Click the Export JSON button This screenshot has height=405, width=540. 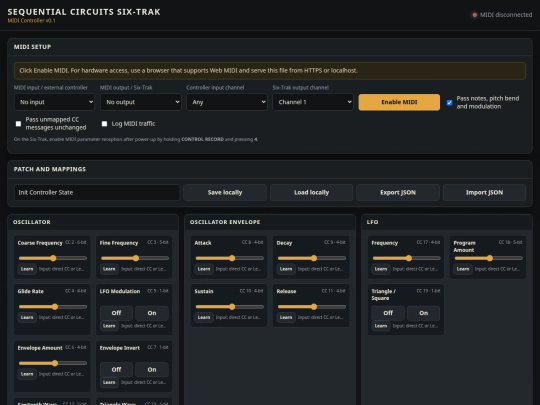[x=398, y=193]
